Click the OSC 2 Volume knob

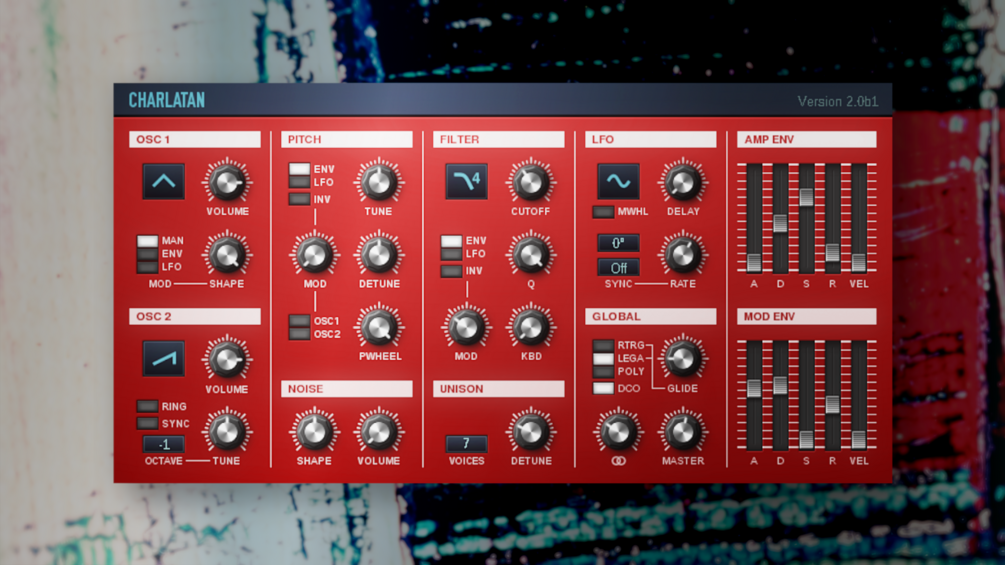[227, 360]
